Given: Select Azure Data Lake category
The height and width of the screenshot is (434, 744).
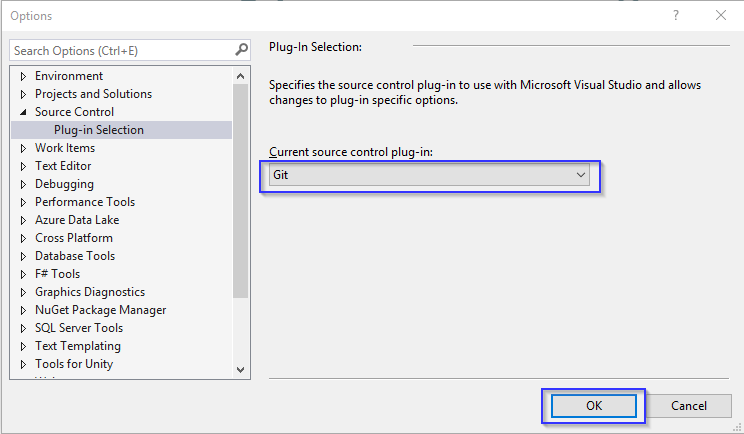Looking at the screenshot, I should tap(77, 220).
